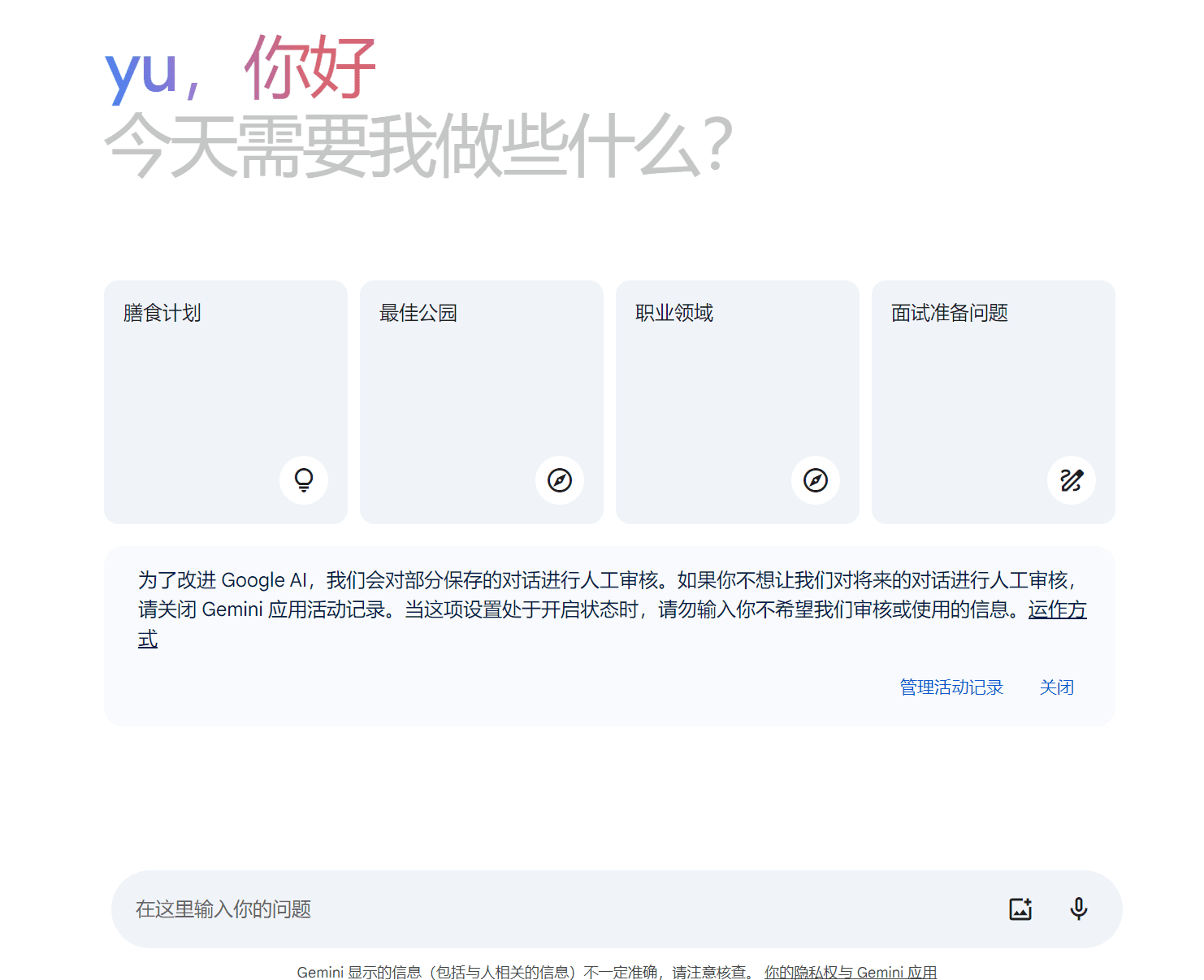Dismiss the privacy notice via 关闭
The image size is (1204, 980).
click(1057, 687)
